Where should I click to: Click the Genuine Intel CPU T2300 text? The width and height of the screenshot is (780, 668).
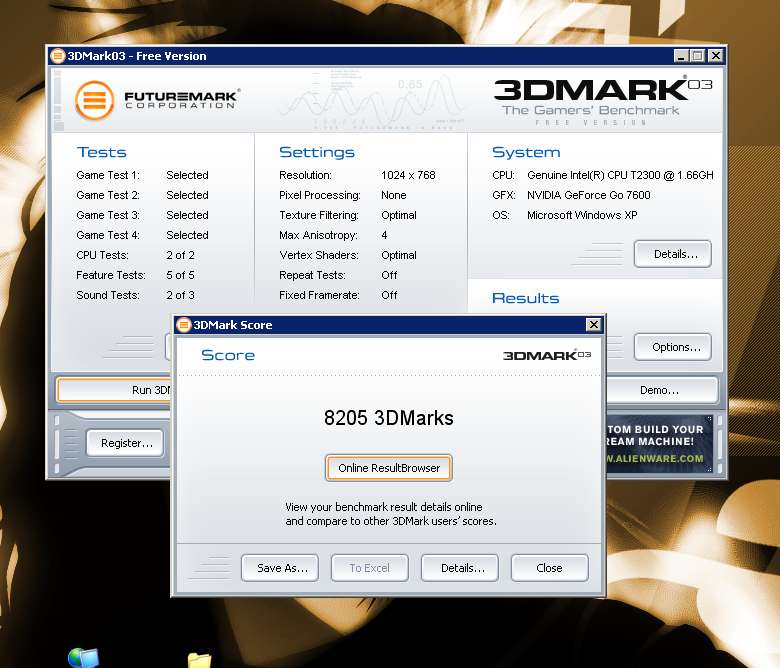(620, 175)
